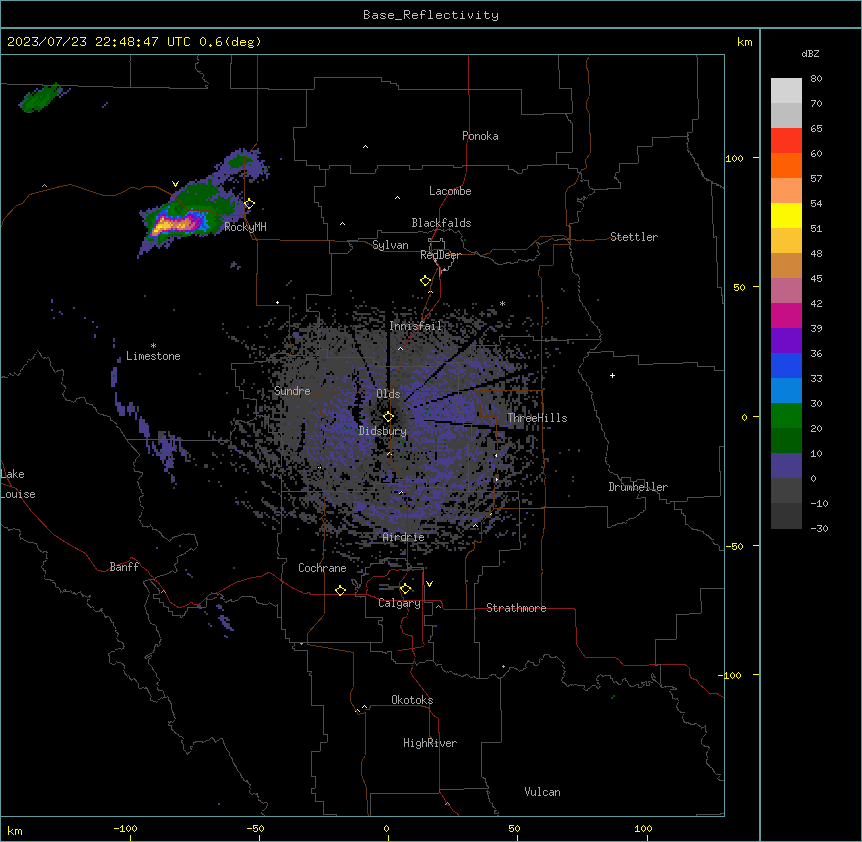The image size is (862, 842).
Task: Click the 45 value on the dBZ scale
Action: 816,278
